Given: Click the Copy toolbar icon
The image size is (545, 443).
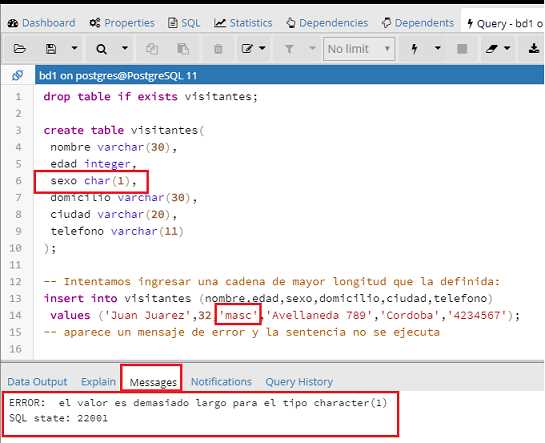Looking at the screenshot, I should click(x=152, y=49).
